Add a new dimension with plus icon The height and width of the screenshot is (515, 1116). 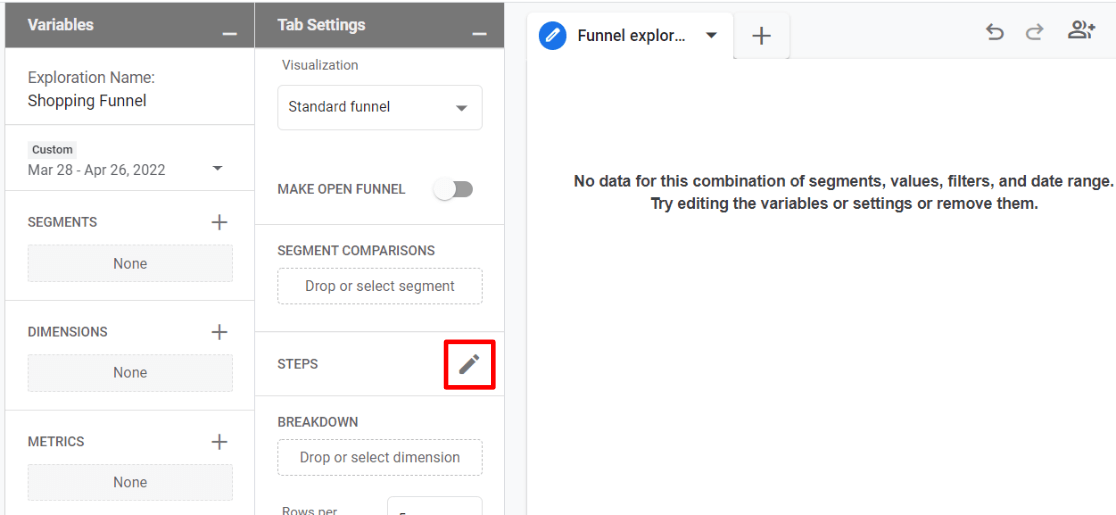pyautogui.click(x=220, y=332)
